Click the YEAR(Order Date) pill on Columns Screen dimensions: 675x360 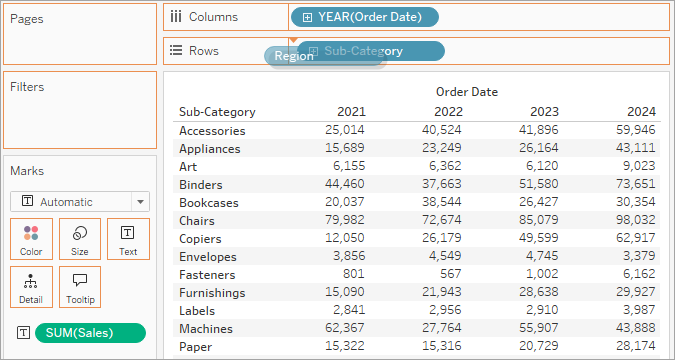point(365,17)
